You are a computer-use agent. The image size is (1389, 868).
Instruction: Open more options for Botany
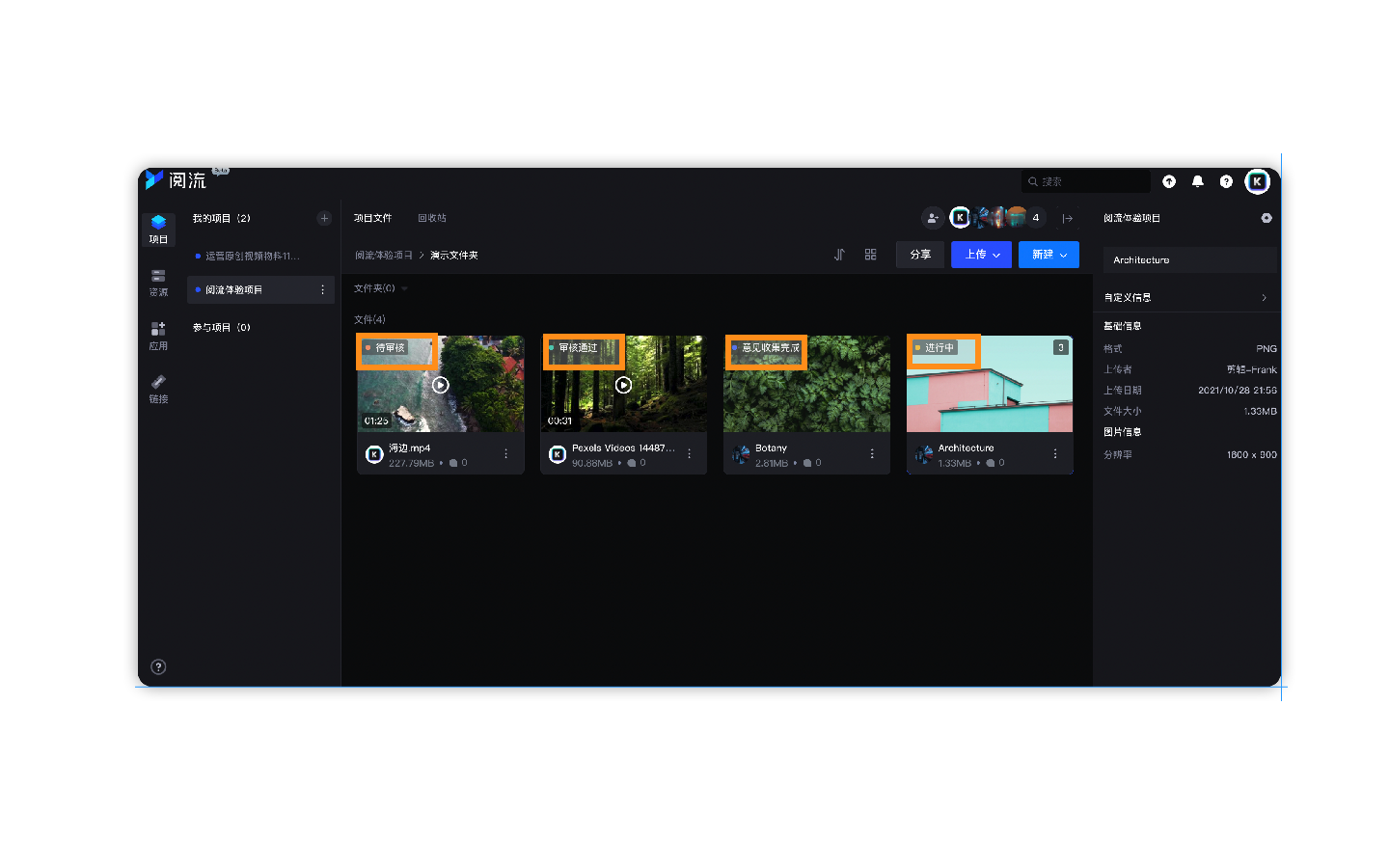point(872,453)
